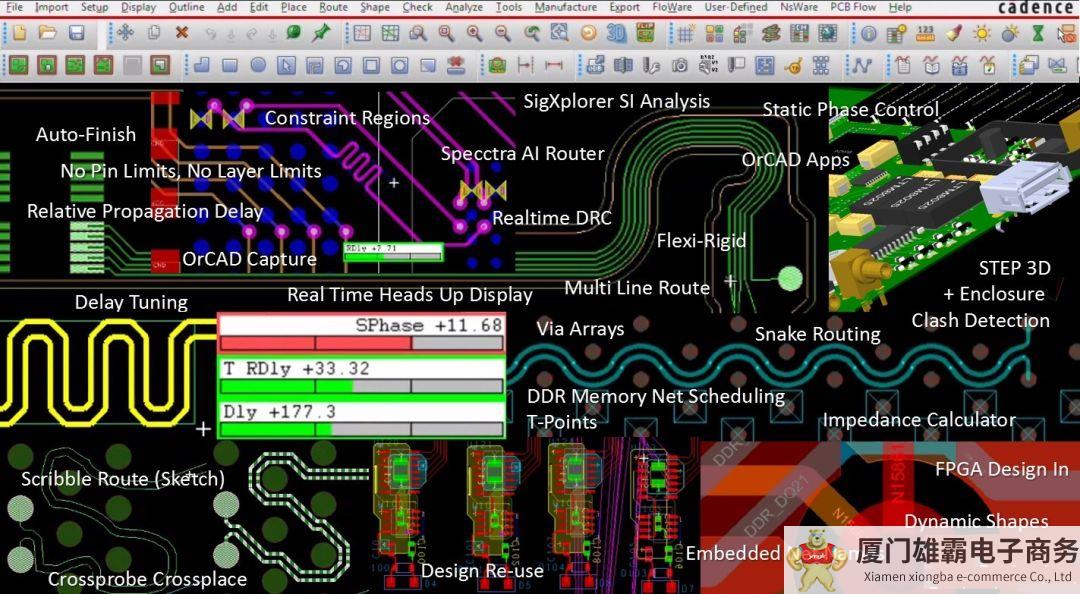Open the Setup menu

[94, 7]
